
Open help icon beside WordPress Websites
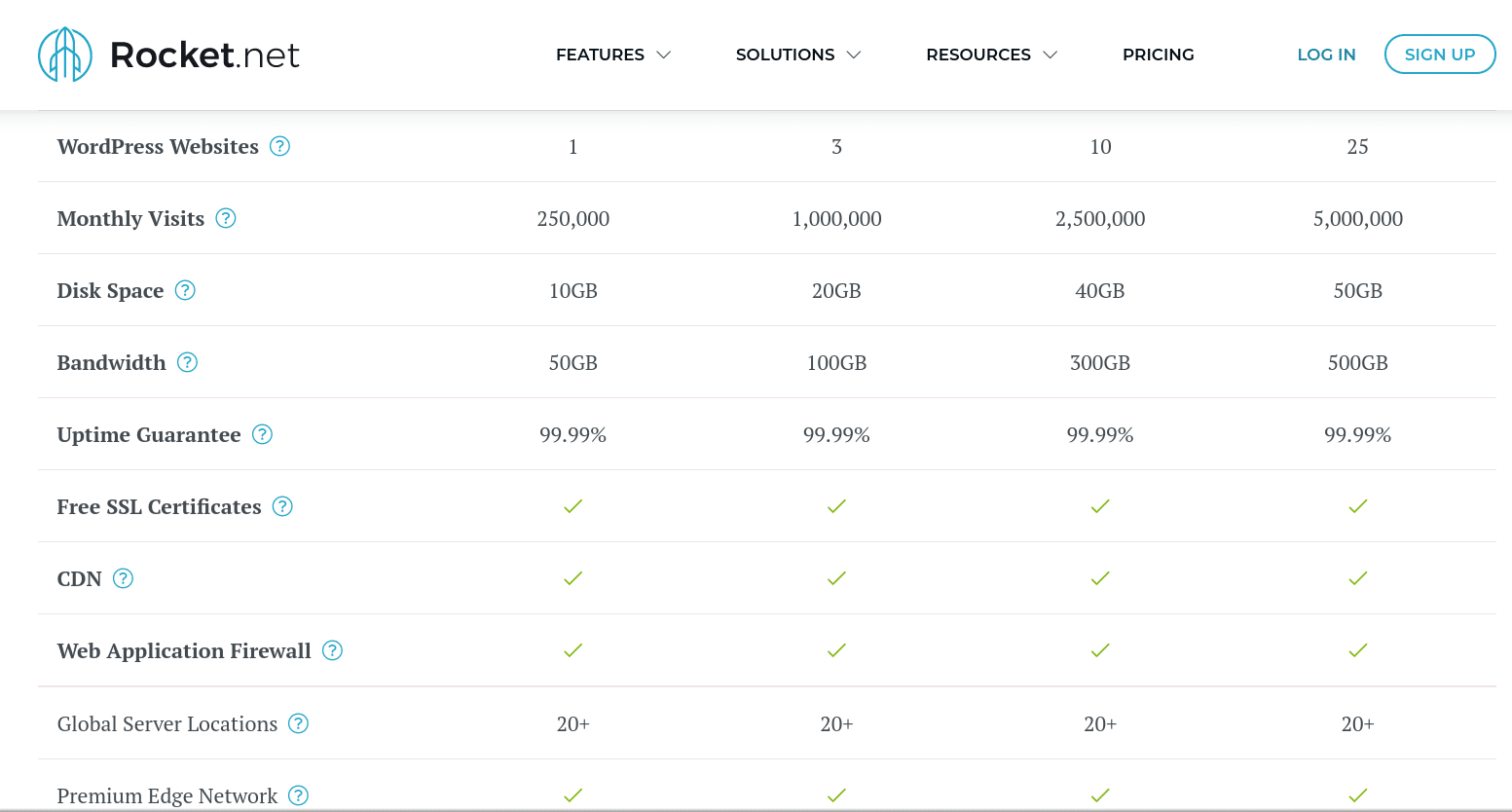tap(279, 146)
